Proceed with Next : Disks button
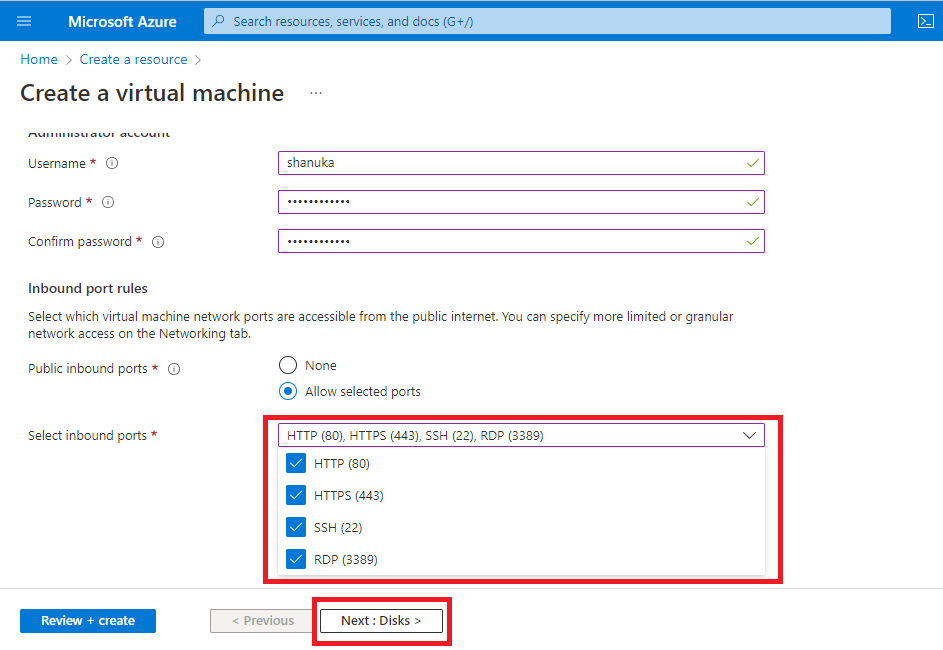This screenshot has height=650, width=943. (381, 621)
